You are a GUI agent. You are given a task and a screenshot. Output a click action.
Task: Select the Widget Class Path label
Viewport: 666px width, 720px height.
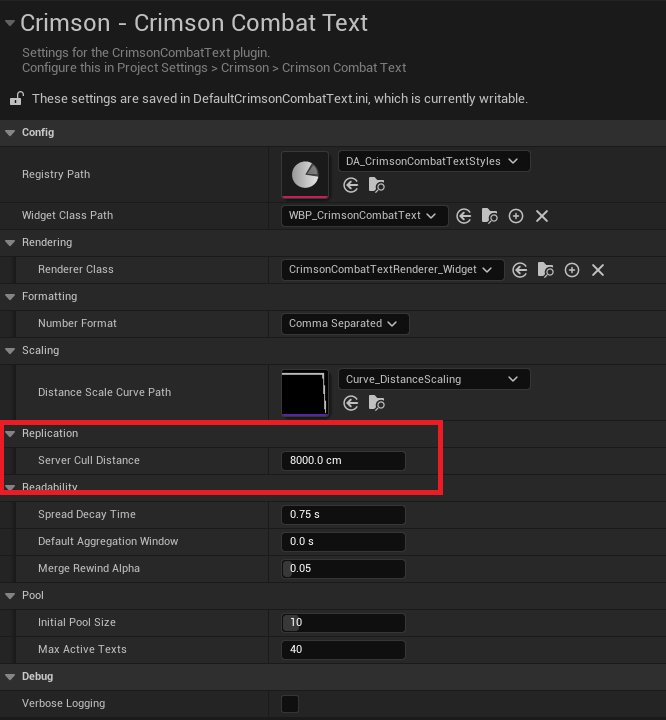coord(68,215)
